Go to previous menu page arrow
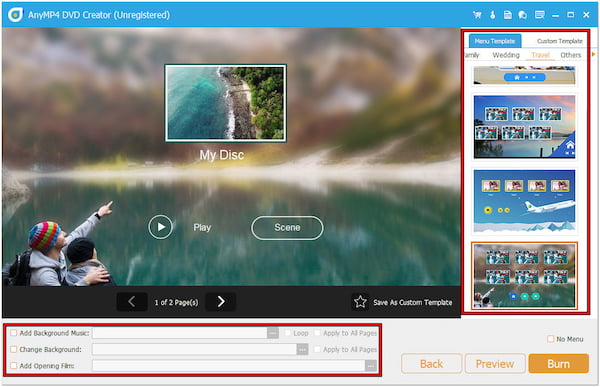This screenshot has width=600, height=387. (x=132, y=302)
